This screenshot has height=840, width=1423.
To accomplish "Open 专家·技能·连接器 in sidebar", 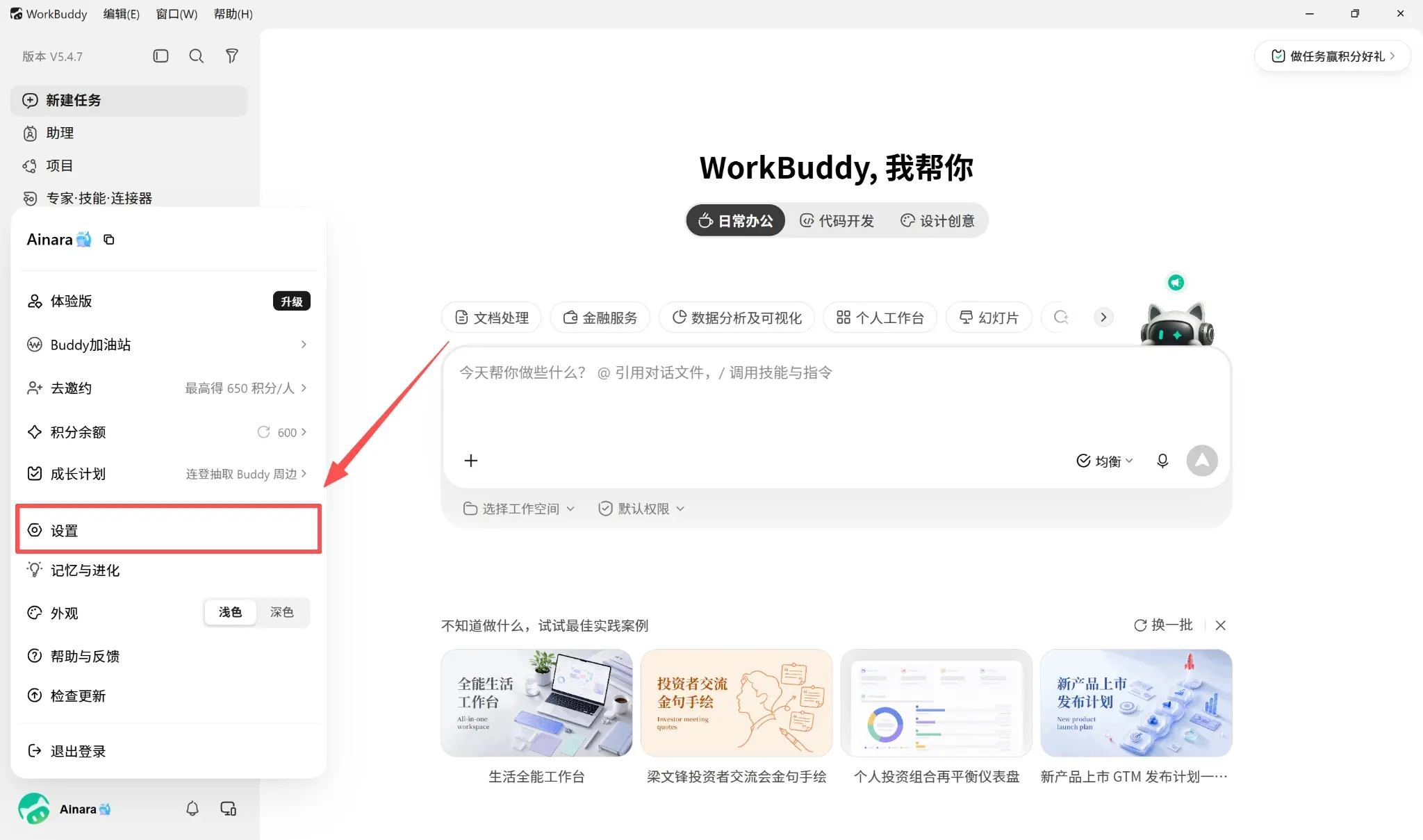I will (129, 198).
